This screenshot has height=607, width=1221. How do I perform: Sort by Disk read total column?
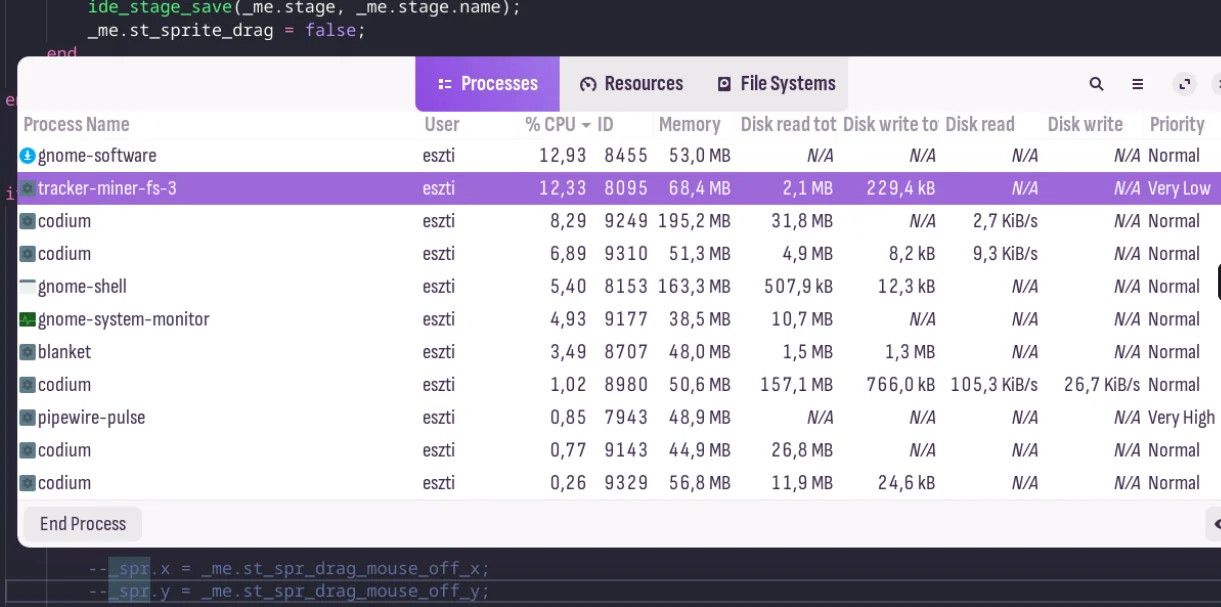click(788, 124)
